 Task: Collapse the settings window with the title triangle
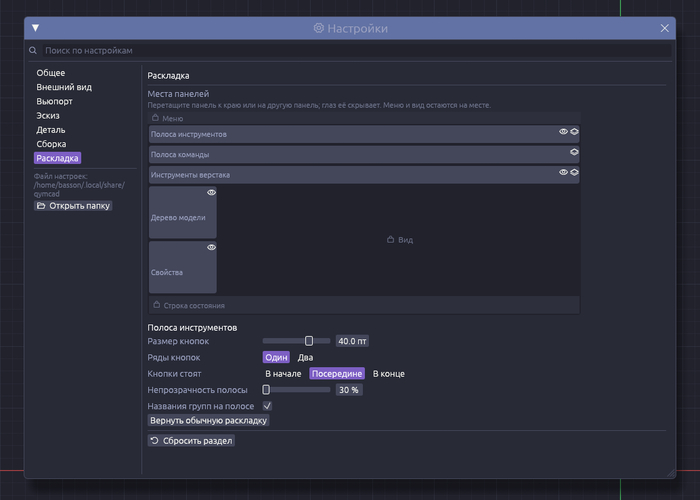click(36, 28)
